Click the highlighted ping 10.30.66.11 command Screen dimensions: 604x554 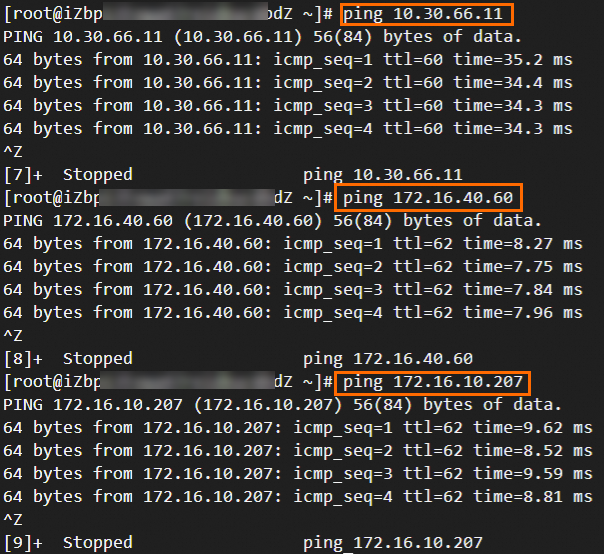click(427, 14)
